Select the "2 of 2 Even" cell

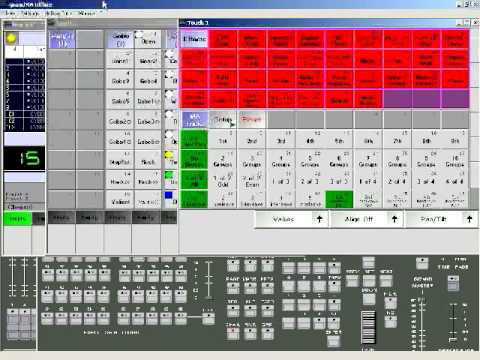tap(252, 180)
